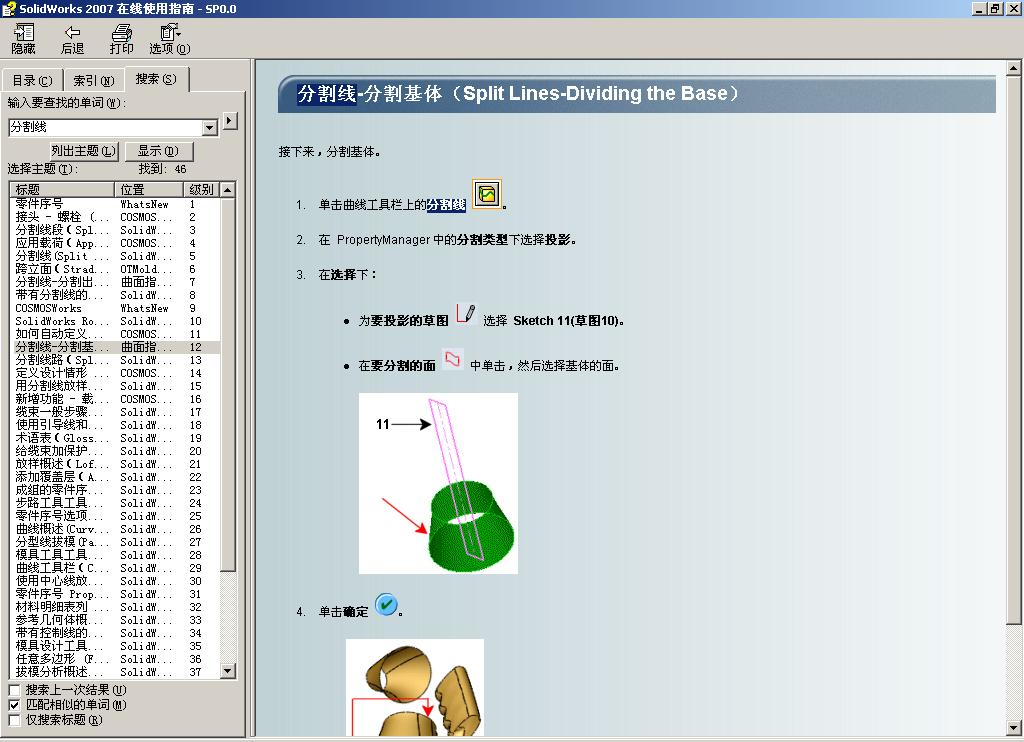Select the topic 分割线路 (Spl...
This screenshot has width=1024, height=742.
[116, 360]
